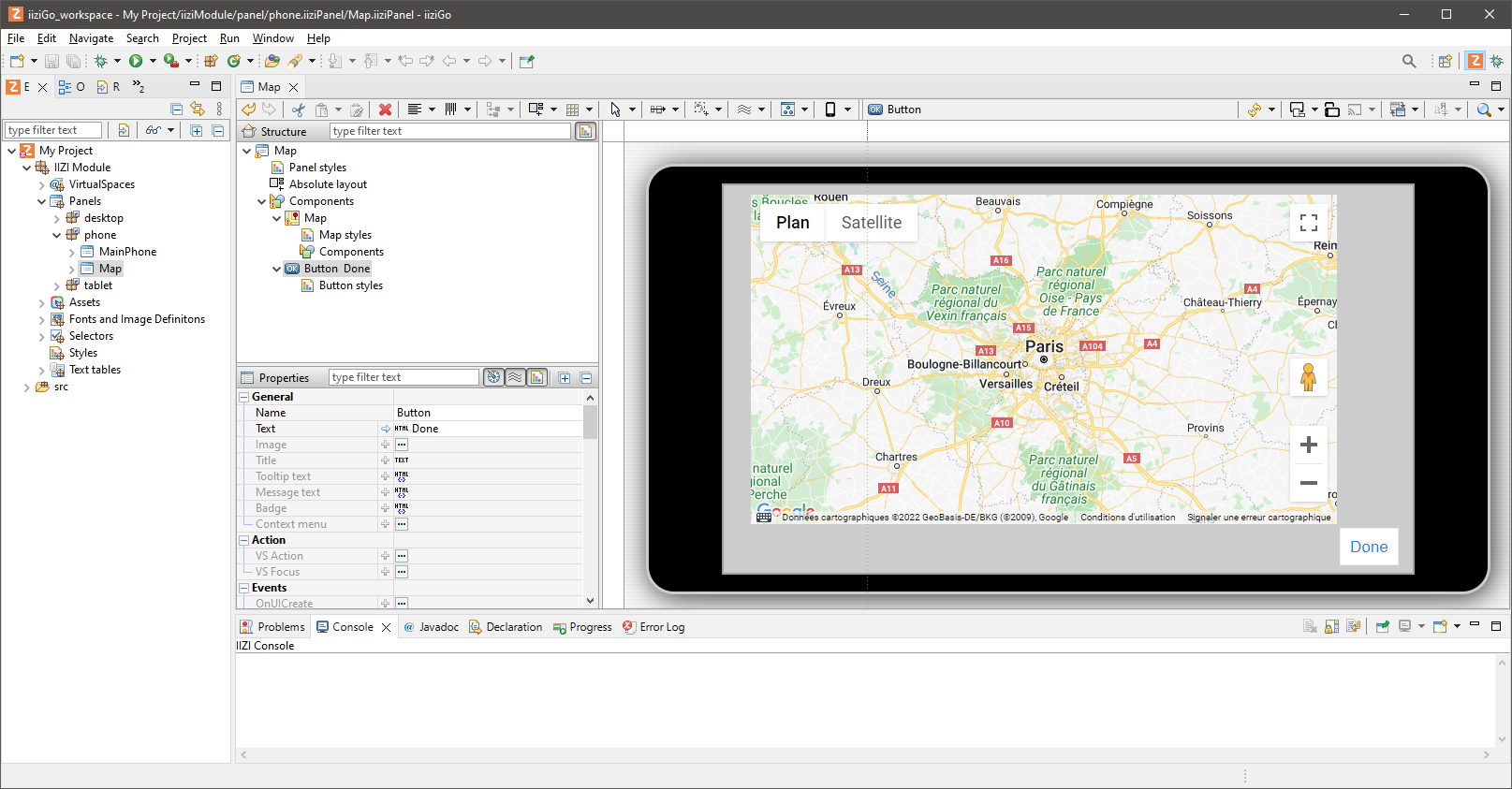Collapse the My Project tree node
1512x789 pixels.
tap(11, 151)
